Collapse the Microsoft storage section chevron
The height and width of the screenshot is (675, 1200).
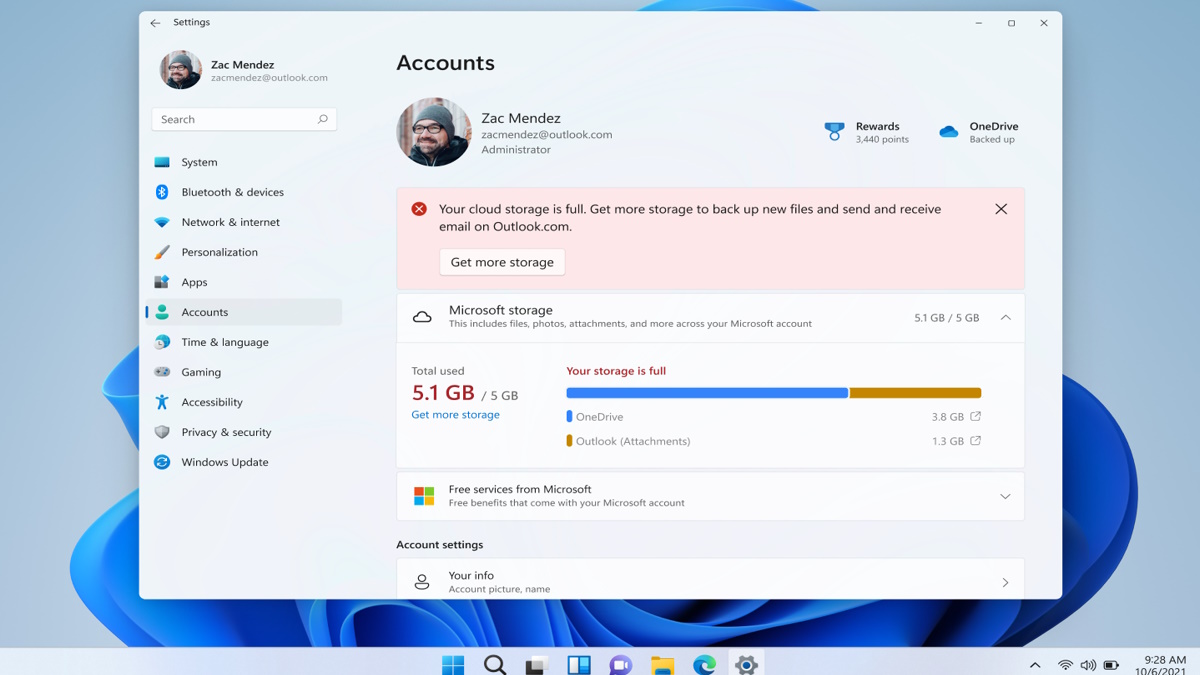pos(1006,318)
